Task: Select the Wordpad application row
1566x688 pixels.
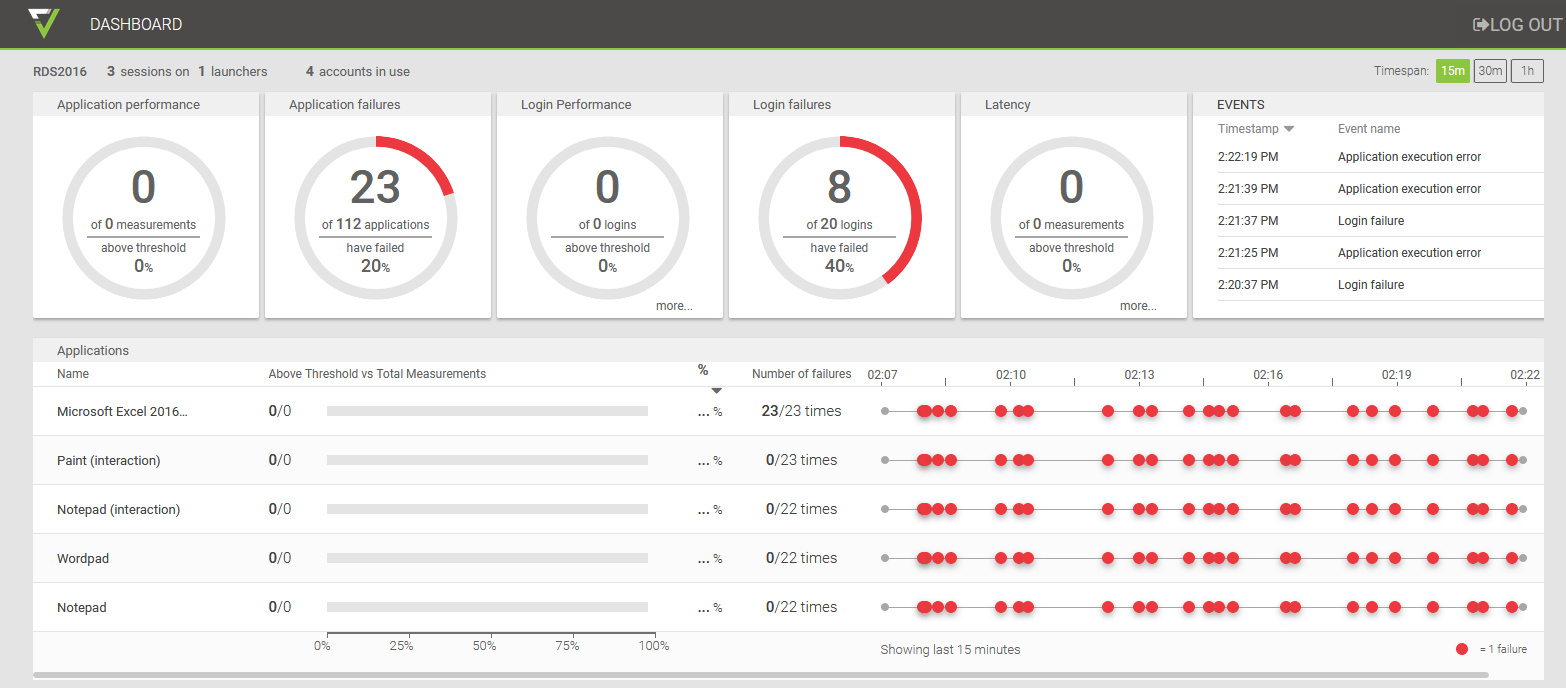Action: coord(788,558)
